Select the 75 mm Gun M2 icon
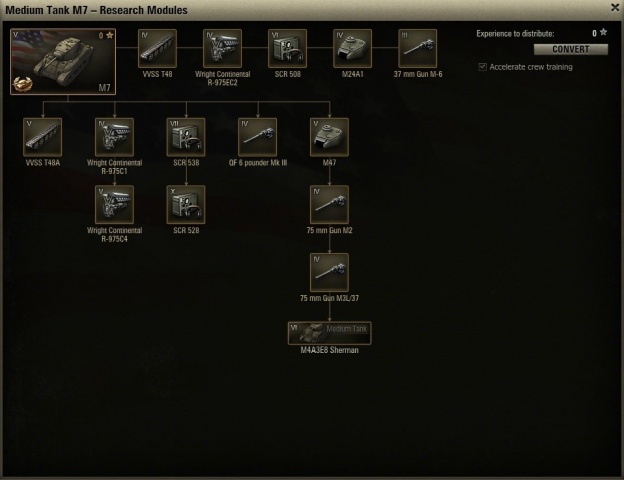624x480 pixels. [x=329, y=205]
